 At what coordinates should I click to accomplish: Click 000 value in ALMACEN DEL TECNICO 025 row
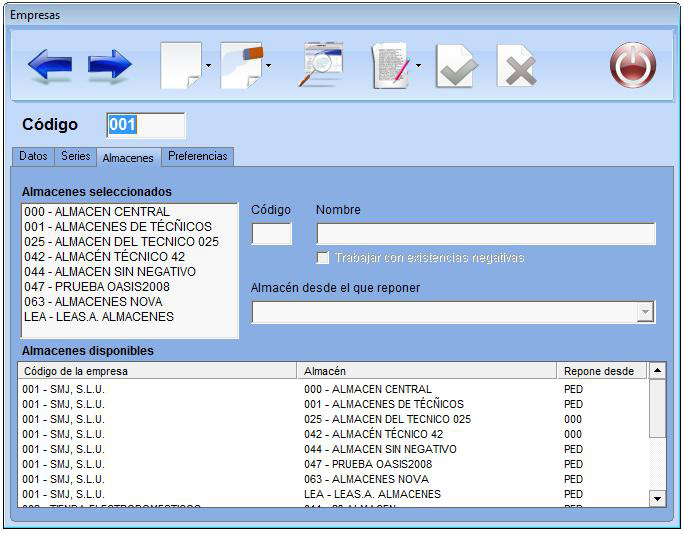point(573,419)
